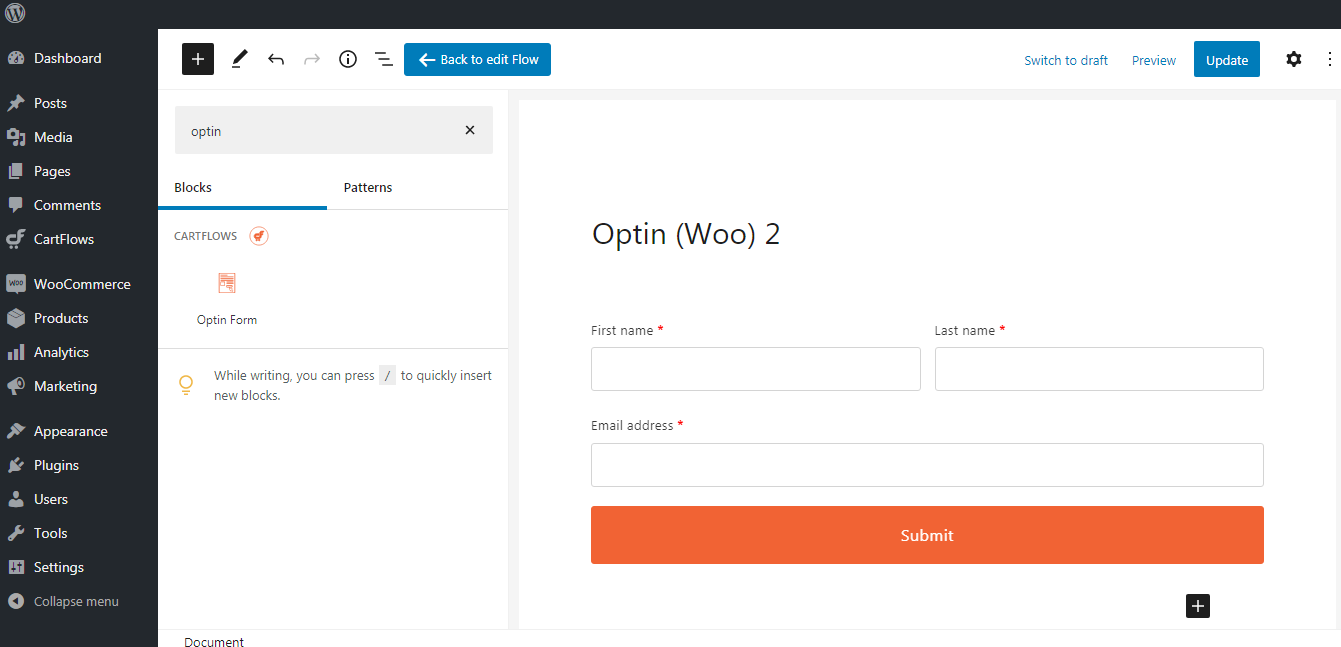The image size is (1341, 647).
Task: Insert the Optin Form block
Action: click(227, 298)
